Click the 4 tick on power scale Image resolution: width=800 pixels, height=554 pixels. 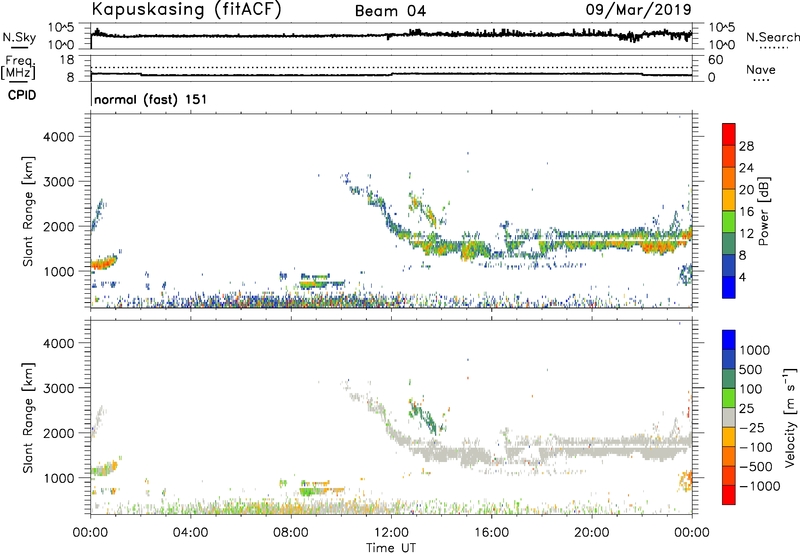(742, 277)
